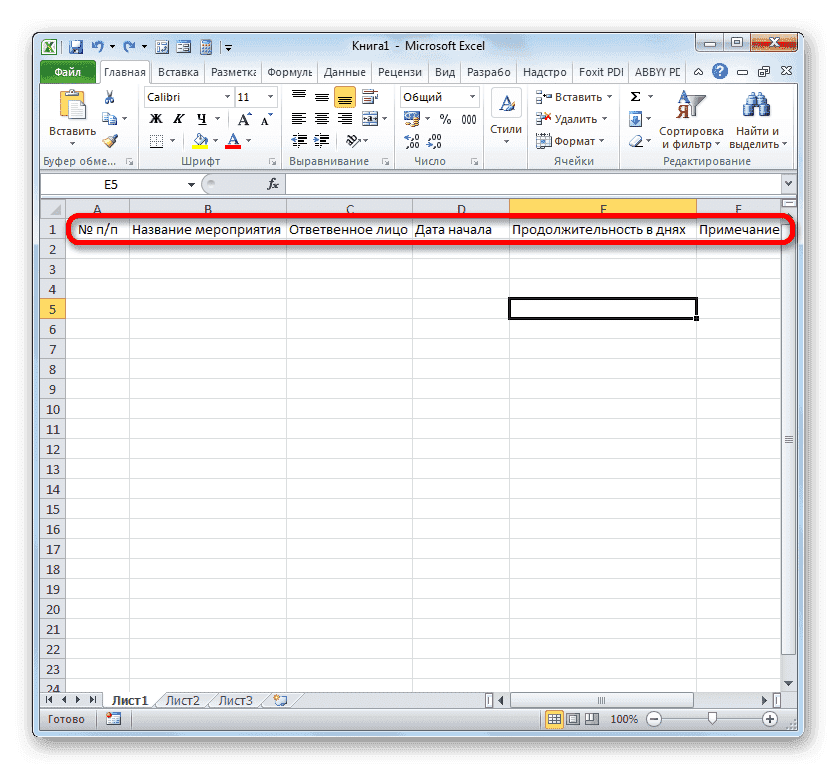Viewport: 837px width, 770px height.
Task: Click the zoom slider at the bottom
Action: [711, 718]
